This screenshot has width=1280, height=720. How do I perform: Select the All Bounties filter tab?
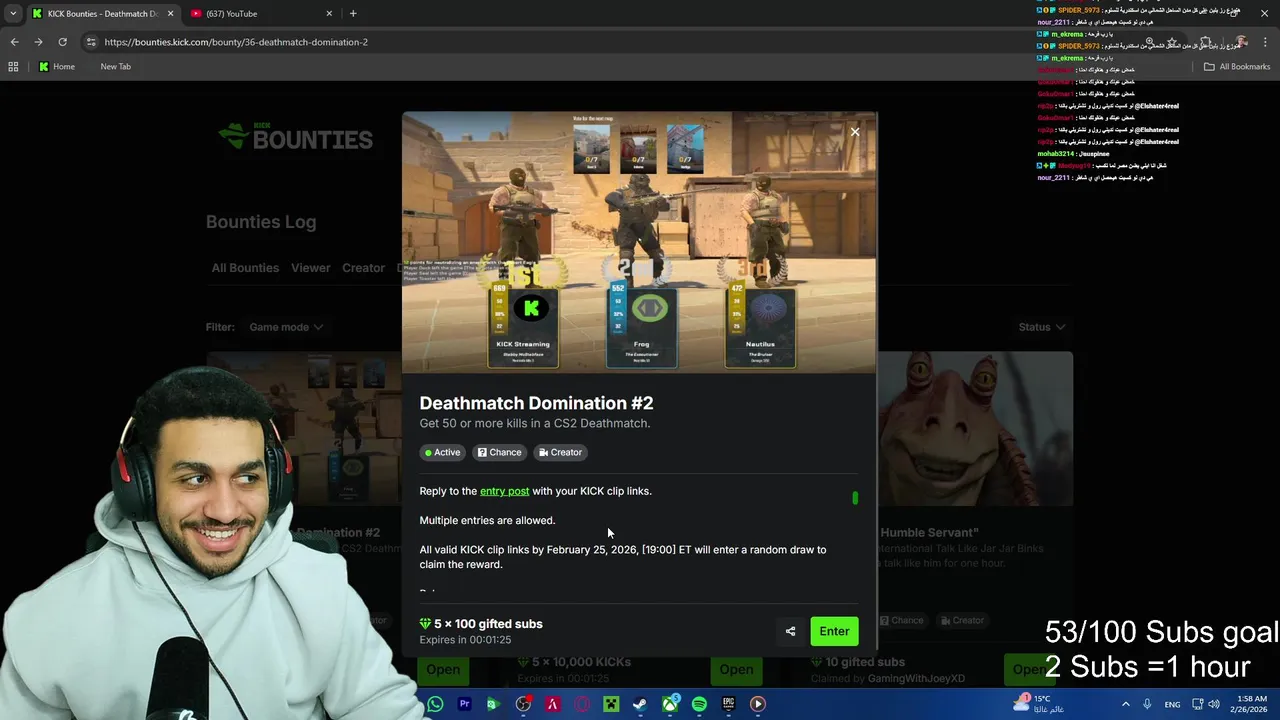245,268
